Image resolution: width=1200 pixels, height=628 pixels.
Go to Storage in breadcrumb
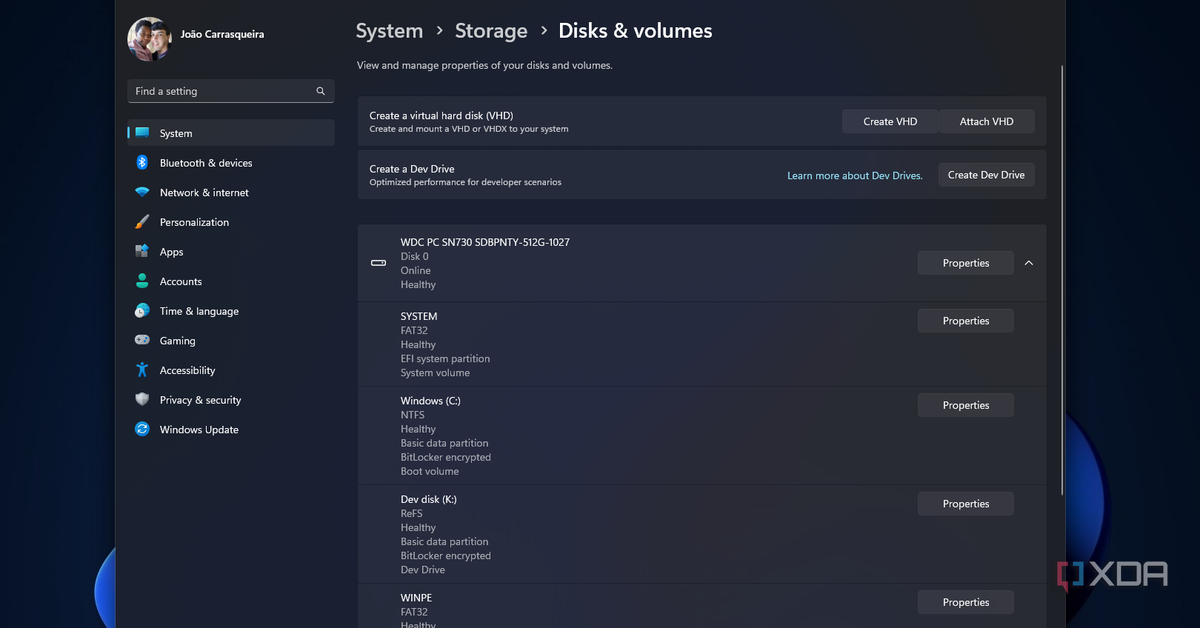pyautogui.click(x=491, y=31)
